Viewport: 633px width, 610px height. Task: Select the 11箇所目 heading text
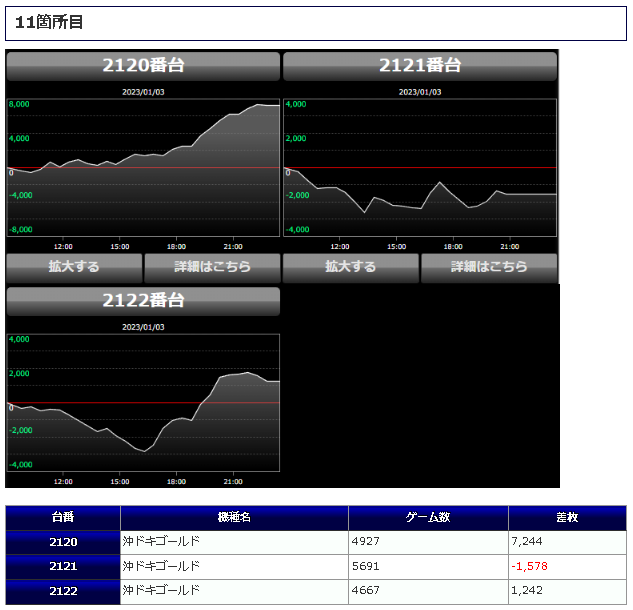click(x=49, y=22)
